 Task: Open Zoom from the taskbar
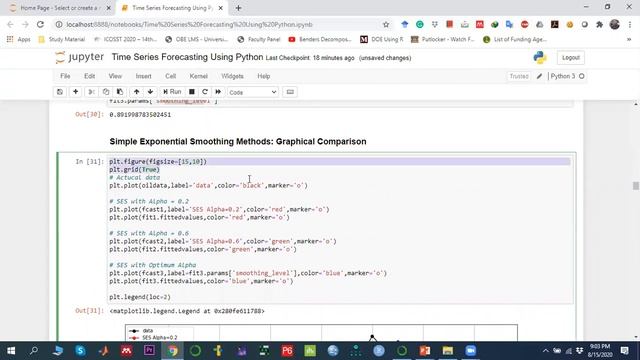471,351
